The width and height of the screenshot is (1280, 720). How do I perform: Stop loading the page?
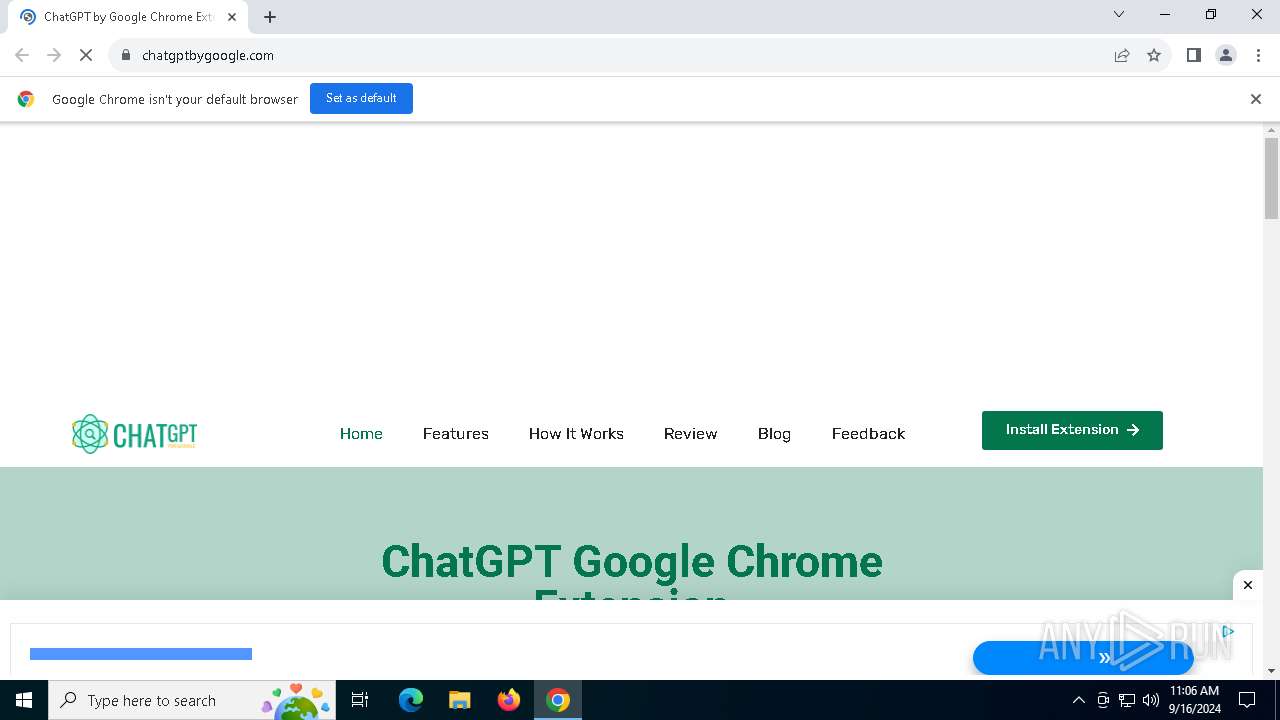click(x=86, y=55)
